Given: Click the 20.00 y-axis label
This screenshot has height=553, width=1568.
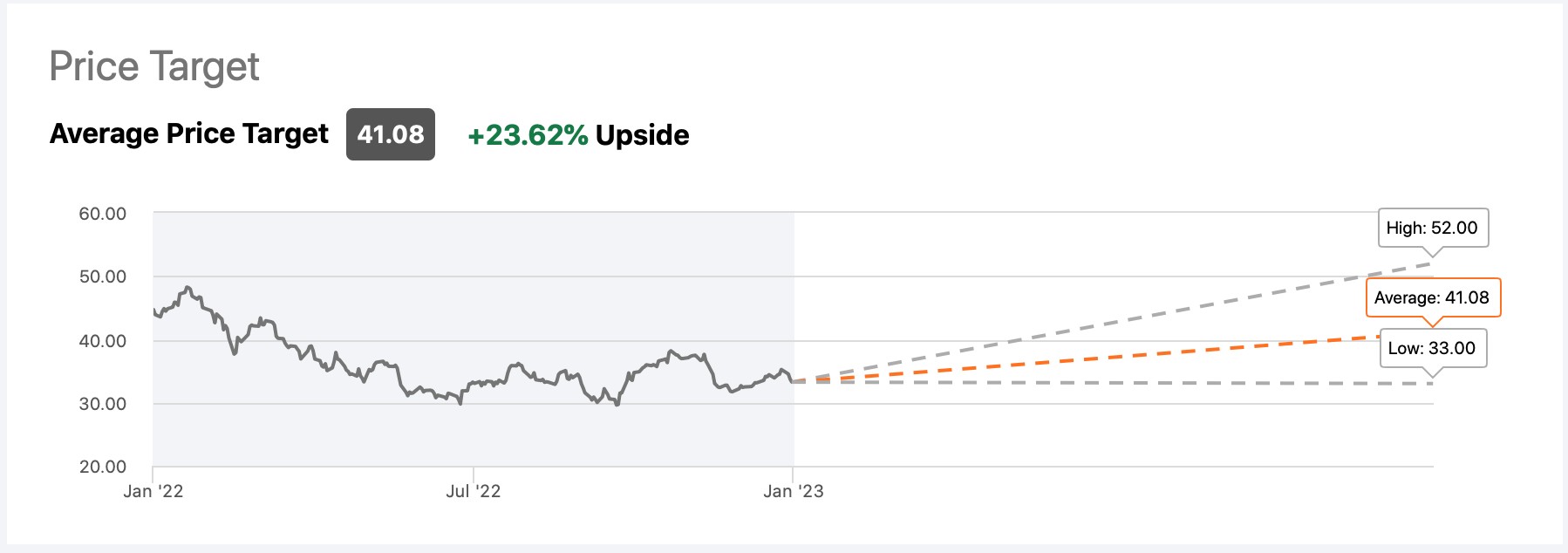Looking at the screenshot, I should [103, 467].
